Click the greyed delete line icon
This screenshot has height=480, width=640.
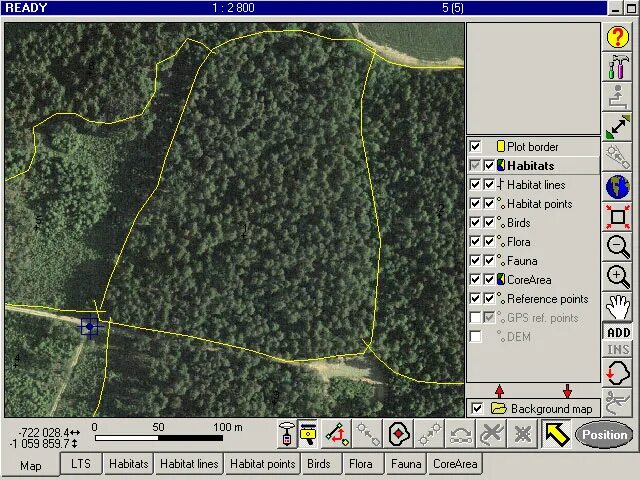point(491,434)
